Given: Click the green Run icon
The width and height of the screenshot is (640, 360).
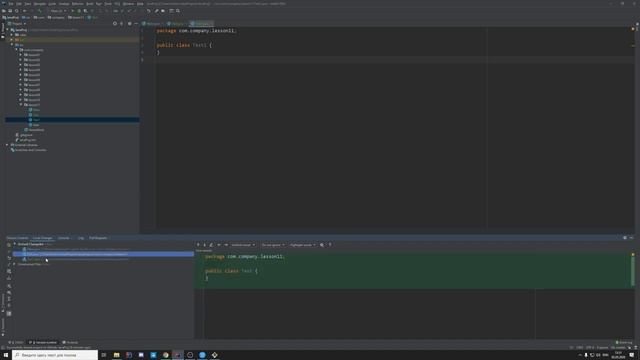Looking at the screenshot, I should coord(73,11).
